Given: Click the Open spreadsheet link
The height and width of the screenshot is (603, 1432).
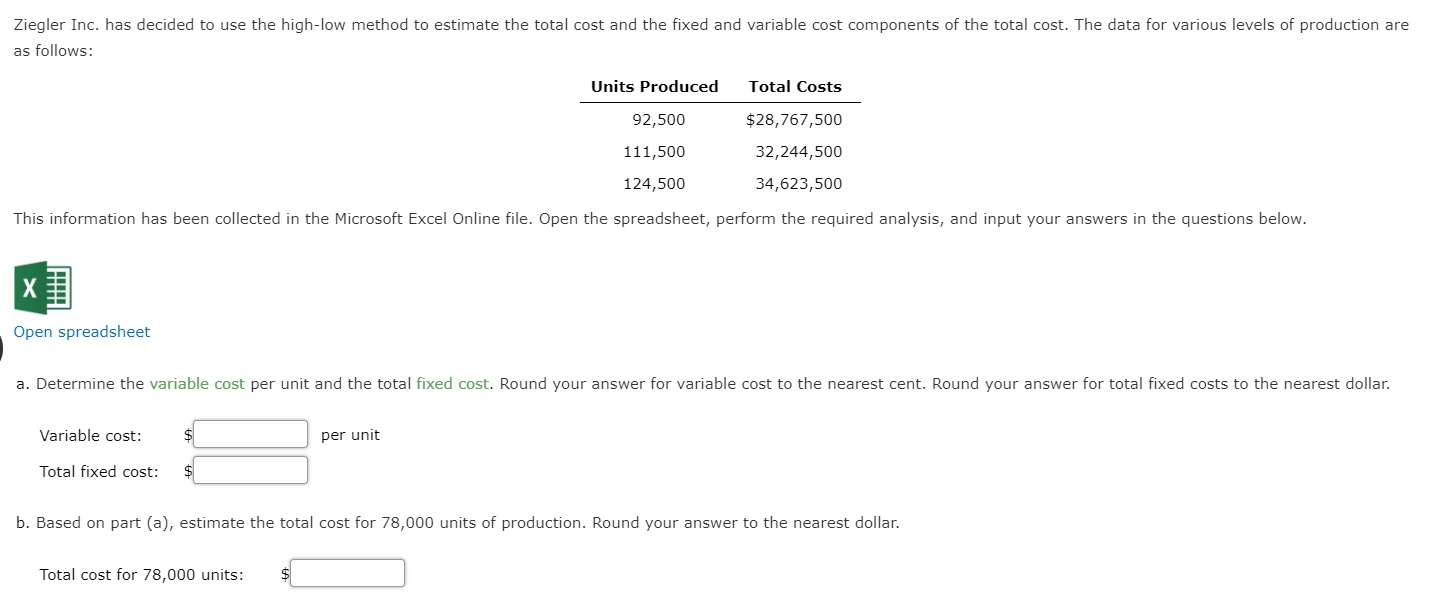Looking at the screenshot, I should coord(81,331).
